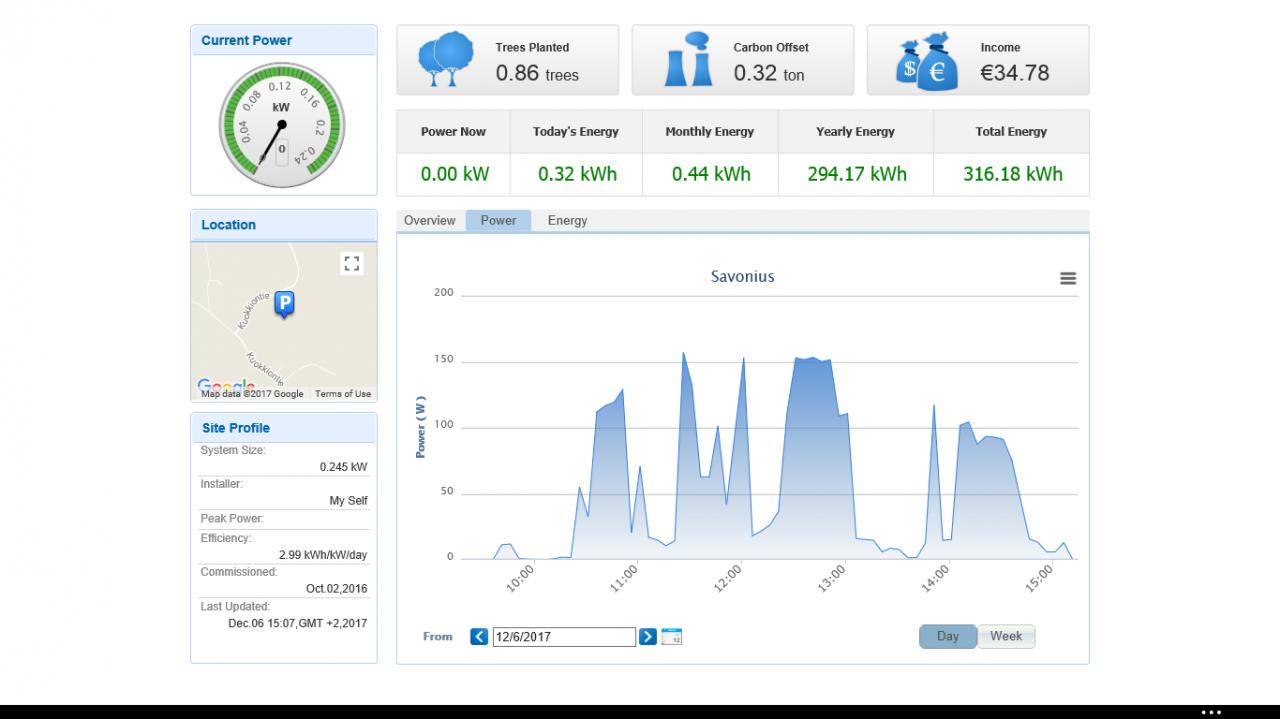Select the Day view toggle
The width and height of the screenshot is (1280, 719).
[948, 636]
